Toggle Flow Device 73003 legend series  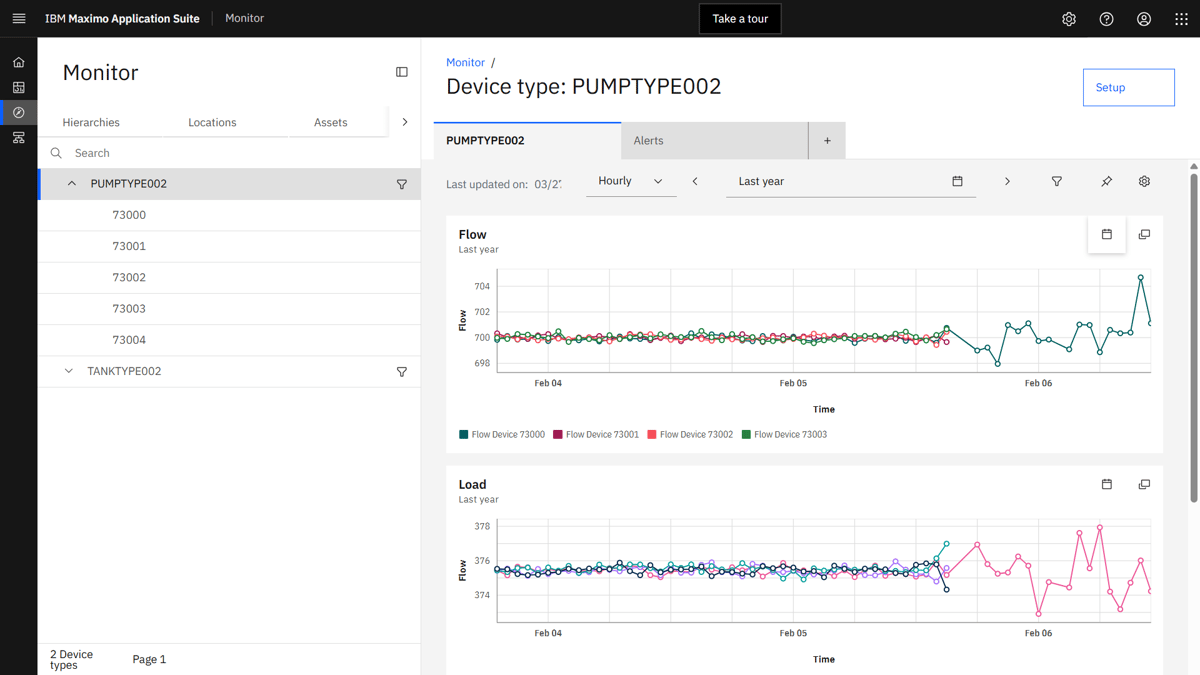784,435
